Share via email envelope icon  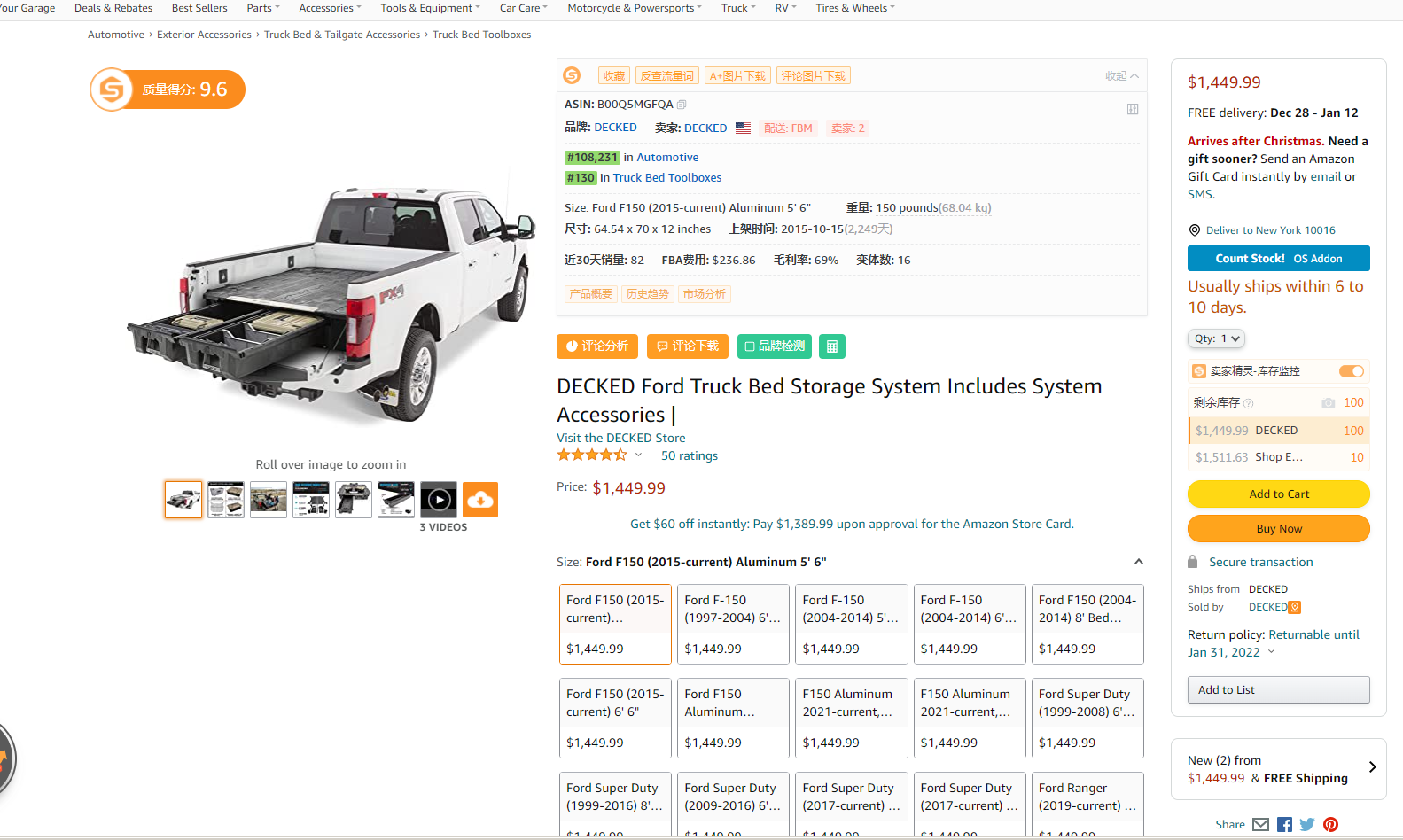pos(1261,824)
